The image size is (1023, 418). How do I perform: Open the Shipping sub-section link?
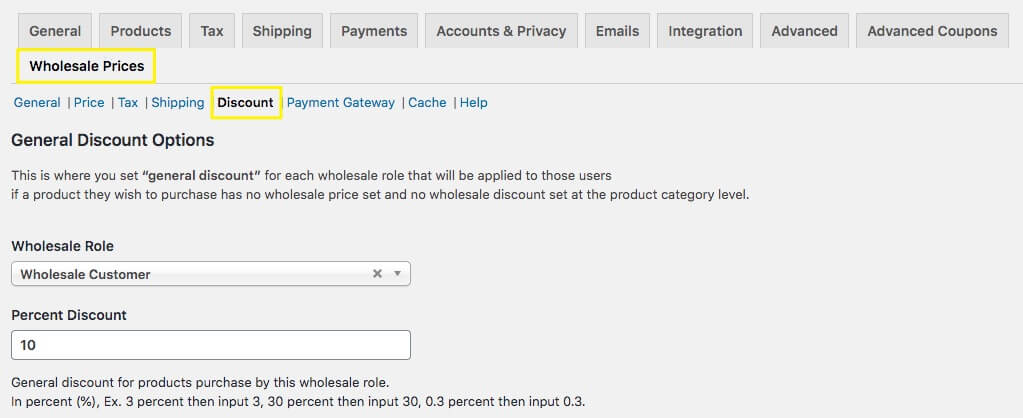coord(178,102)
